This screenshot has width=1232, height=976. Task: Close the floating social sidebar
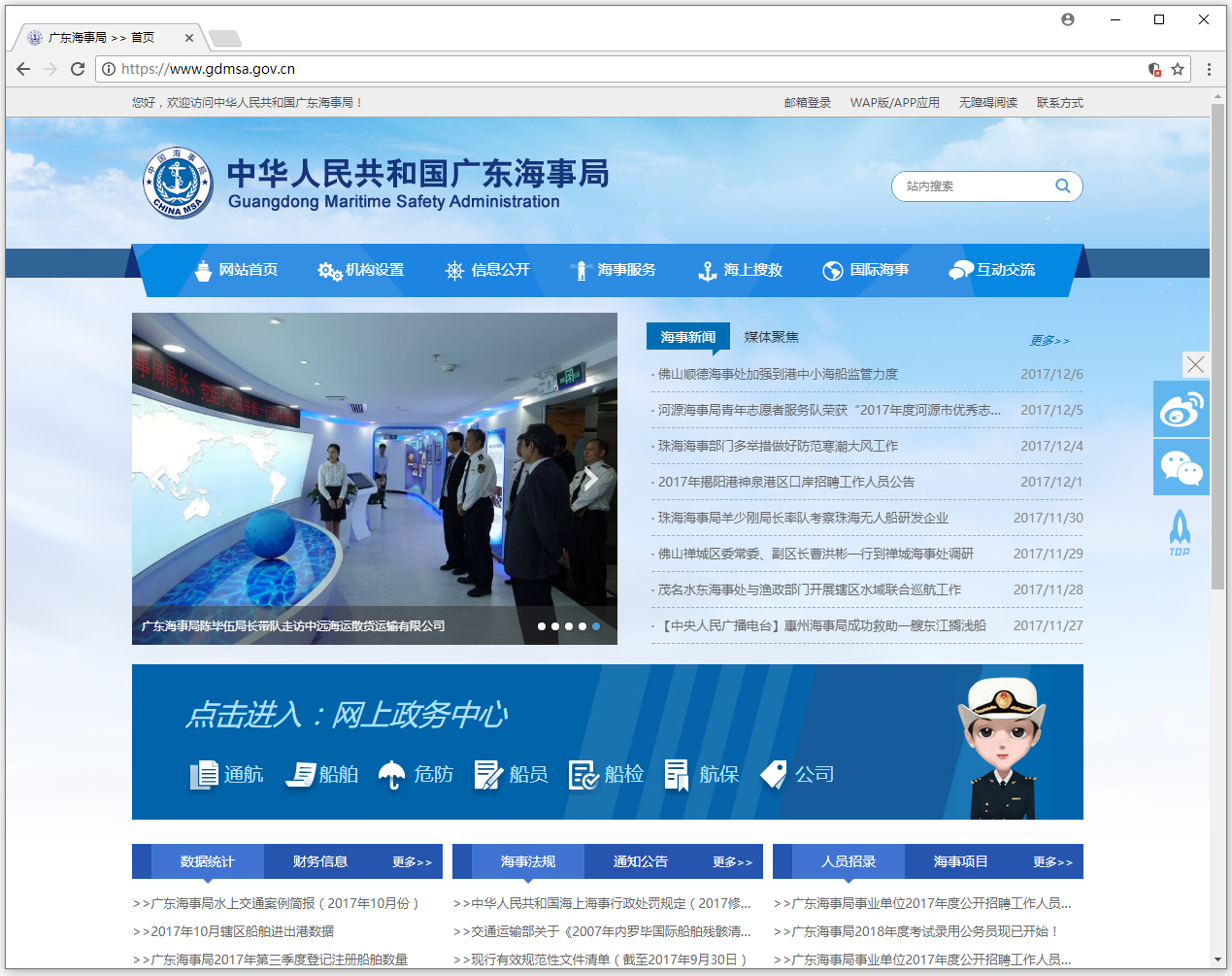pyautogui.click(x=1195, y=364)
